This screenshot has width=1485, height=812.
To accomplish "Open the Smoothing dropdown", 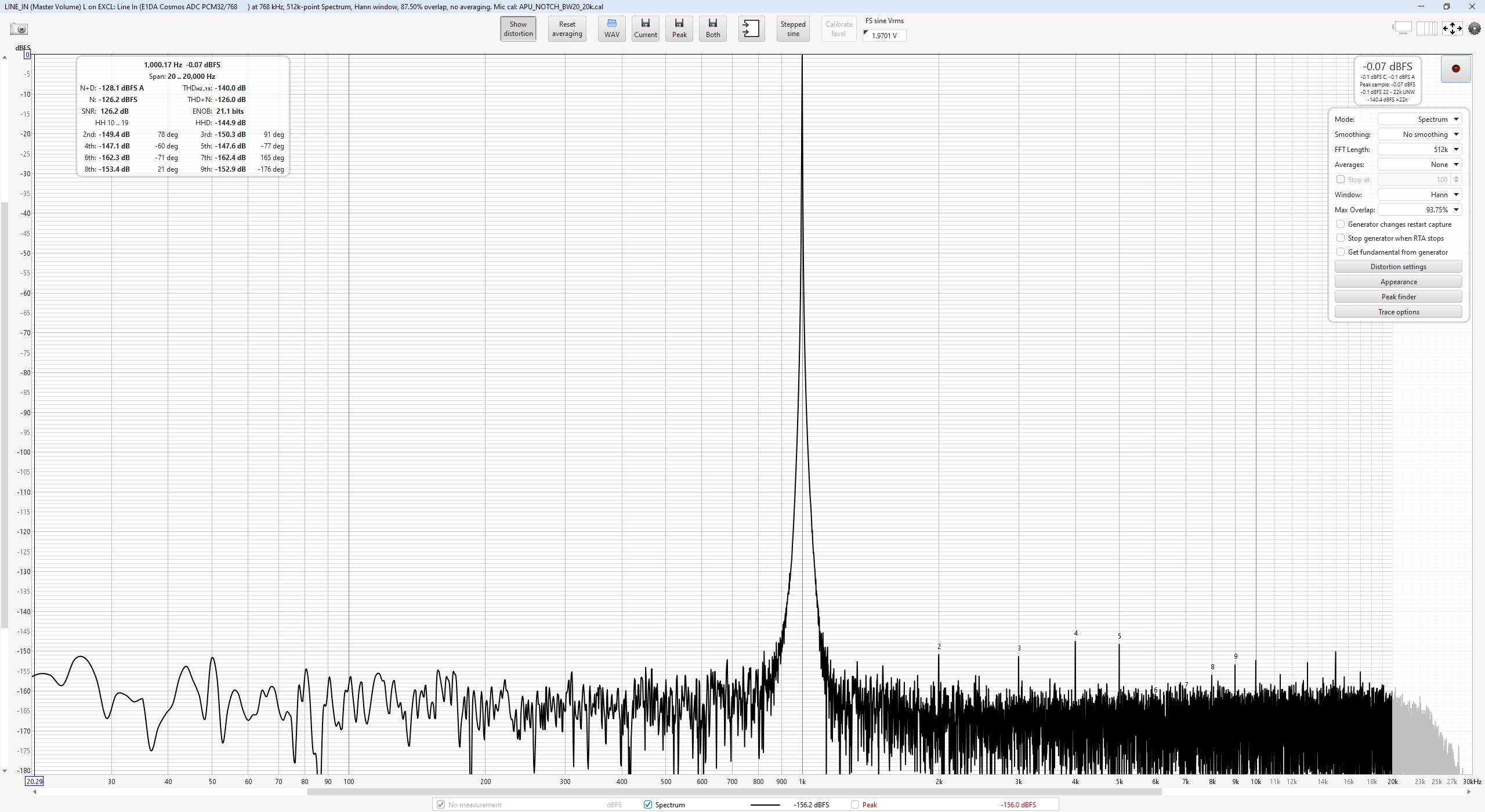I will coord(1419,134).
